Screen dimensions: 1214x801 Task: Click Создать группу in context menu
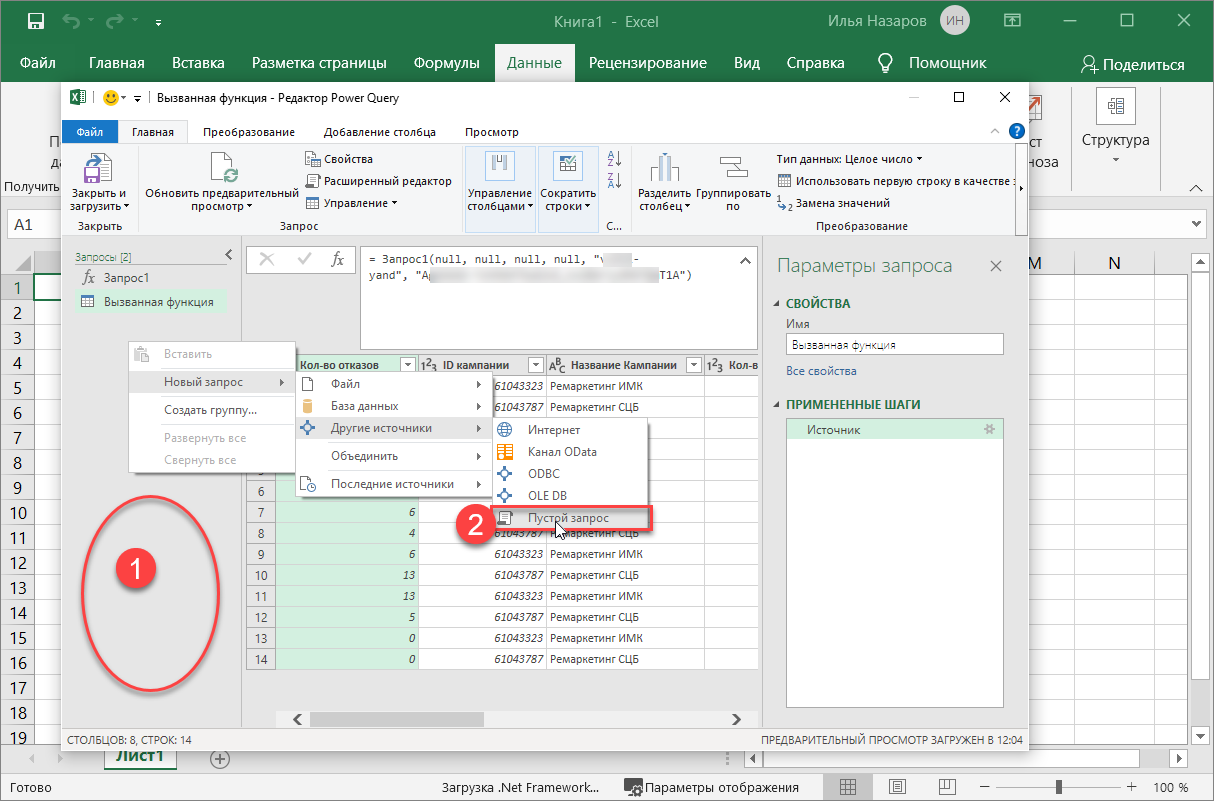[x=210, y=410]
